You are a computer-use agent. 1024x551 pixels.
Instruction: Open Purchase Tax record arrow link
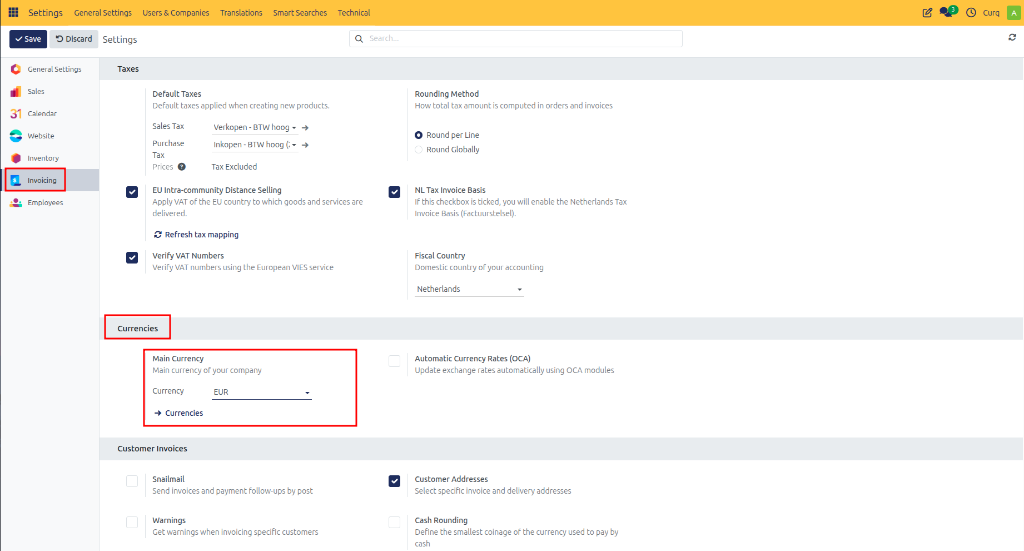[x=305, y=145]
